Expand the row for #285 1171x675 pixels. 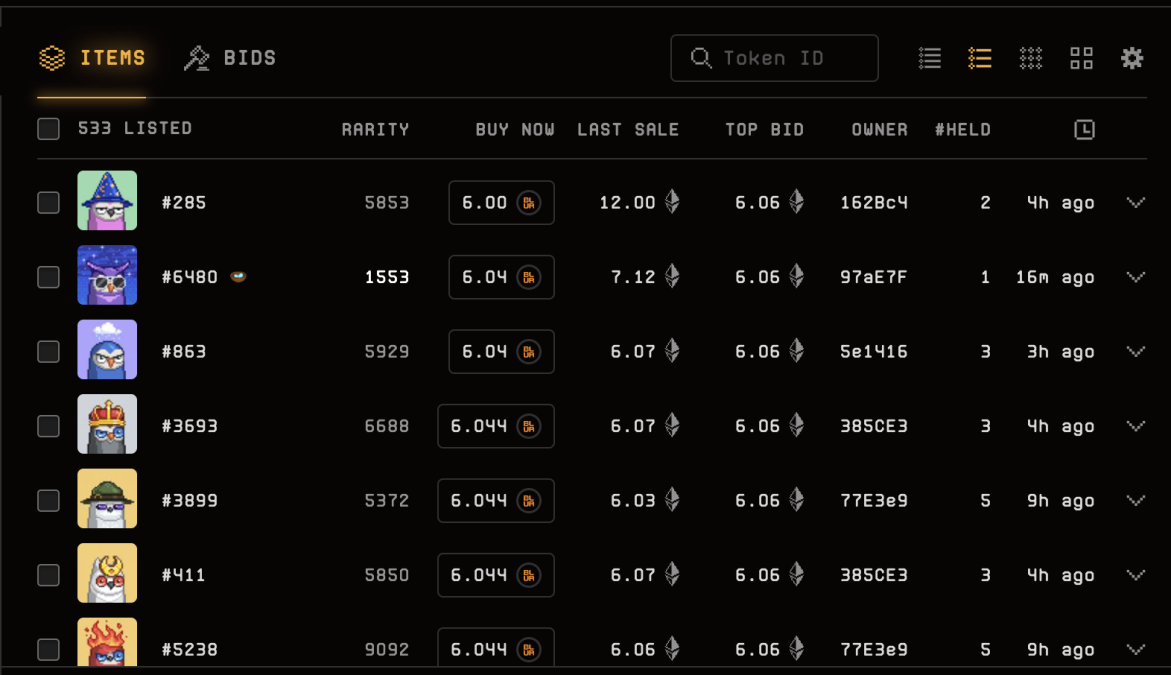click(x=1136, y=202)
